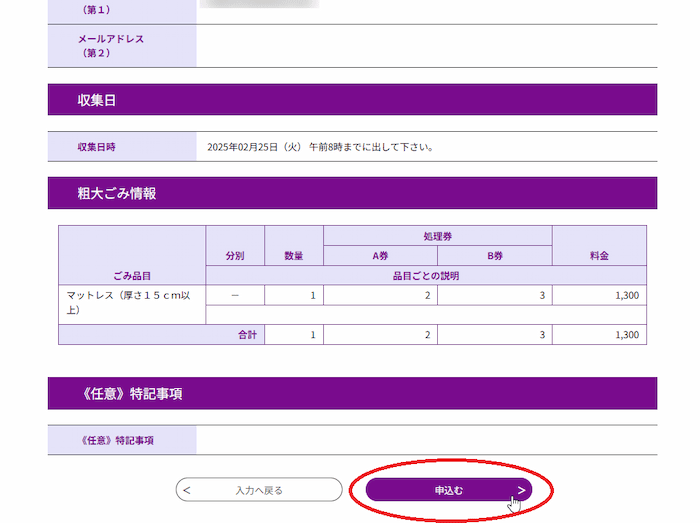Click the dash in the 分別 cell
This screenshot has height=523, width=700.
235,295
